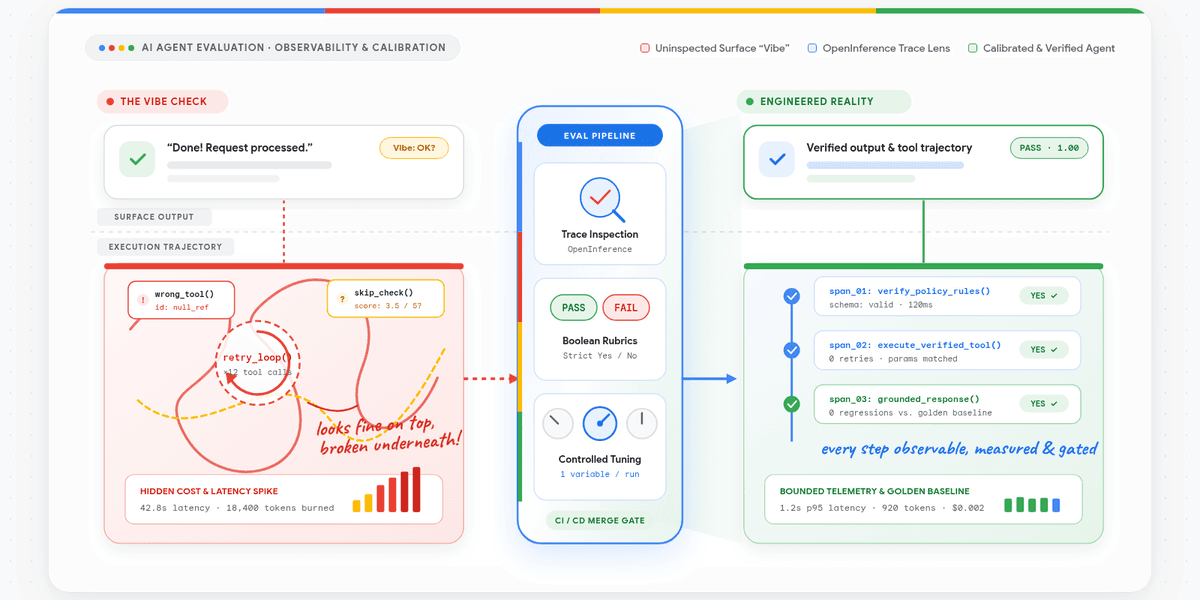Click the "score: 3.5 / 5?" text
Viewport: 1200px width, 600px height.
(x=387, y=308)
